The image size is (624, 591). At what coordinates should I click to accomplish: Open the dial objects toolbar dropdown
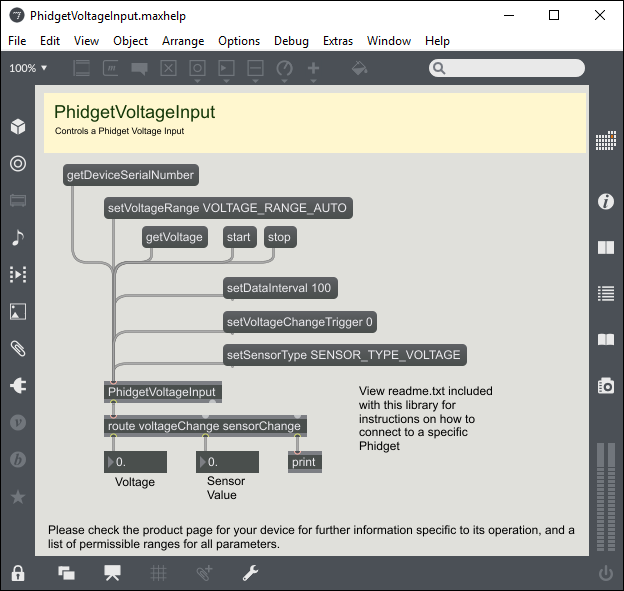(285, 71)
